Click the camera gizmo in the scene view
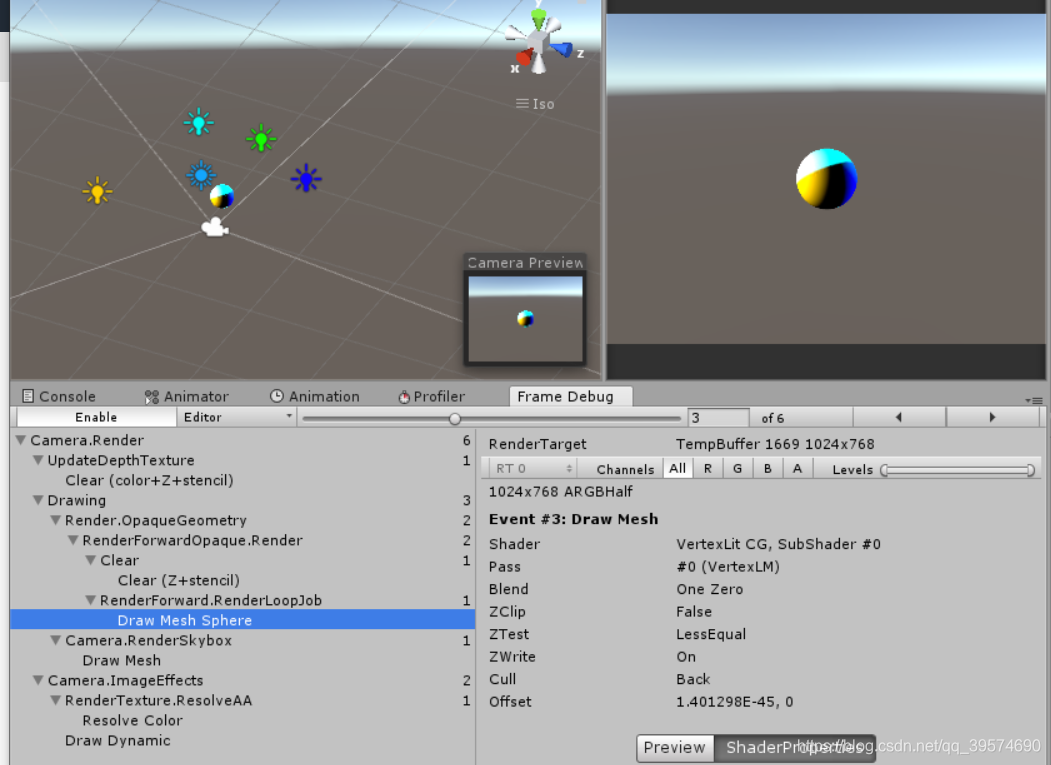 coord(212,229)
